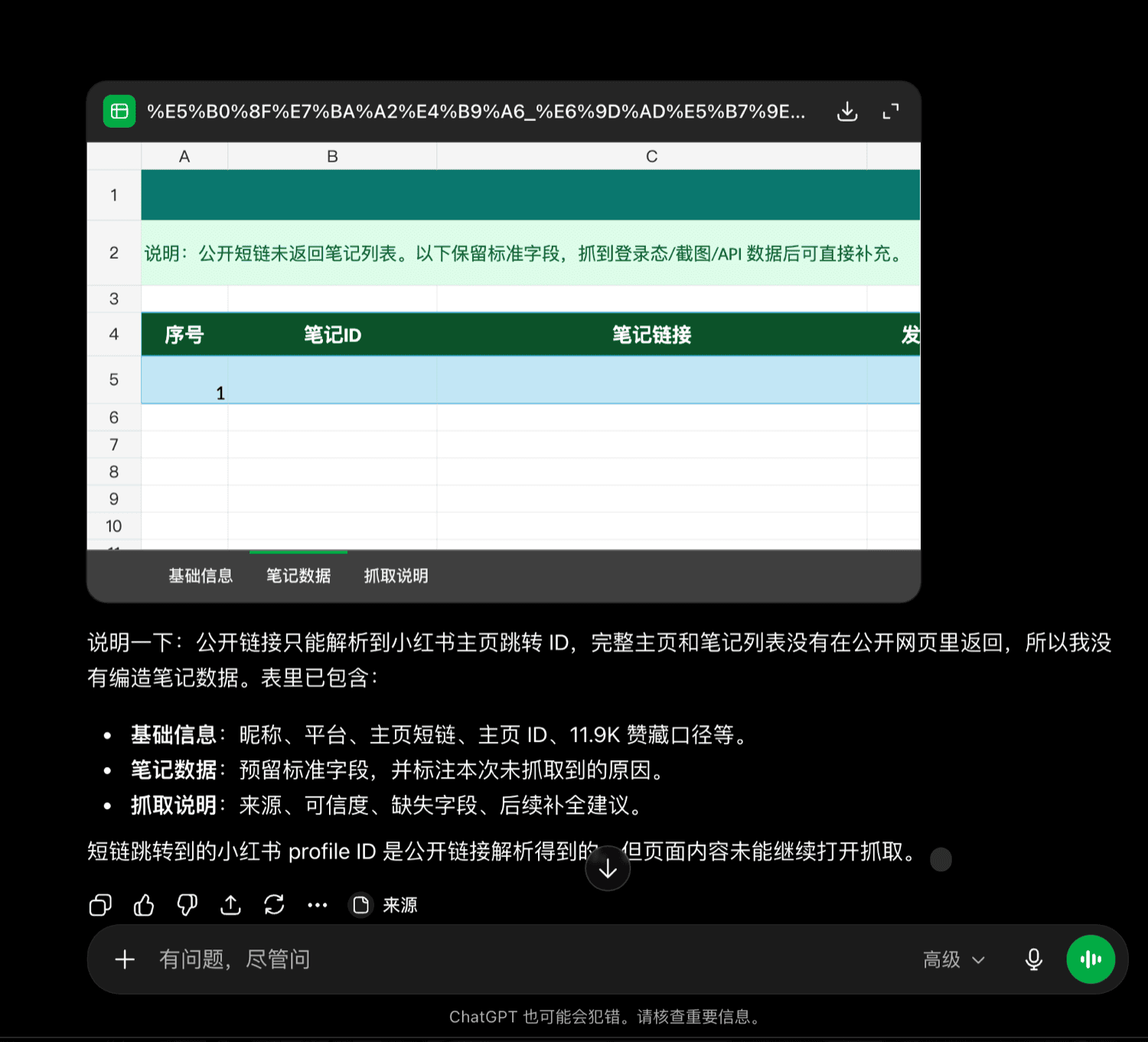1148x1042 pixels.
Task: Add an attachment with the plus icon
Action: [x=125, y=959]
